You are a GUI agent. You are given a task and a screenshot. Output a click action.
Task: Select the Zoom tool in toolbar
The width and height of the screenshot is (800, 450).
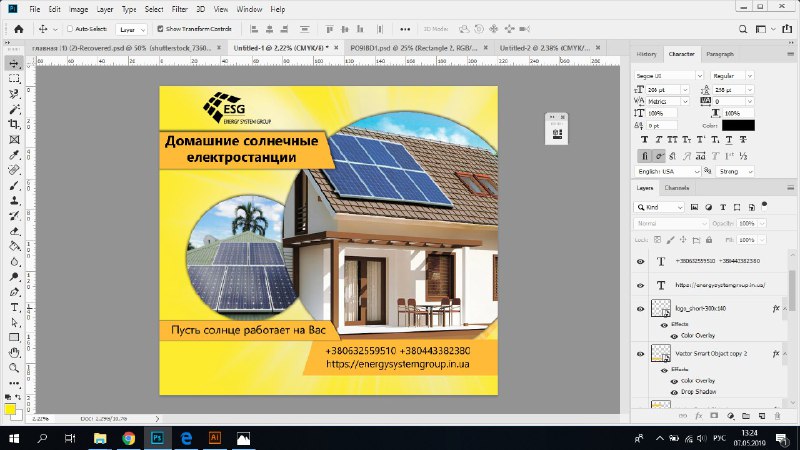(14, 368)
